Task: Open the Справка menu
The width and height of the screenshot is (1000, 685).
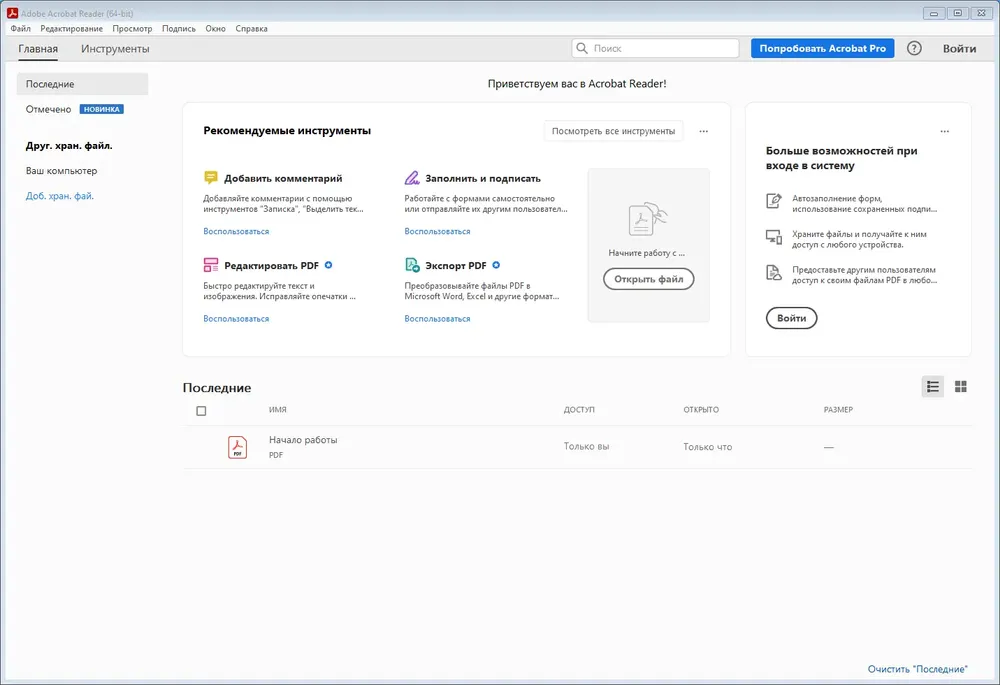Action: (x=251, y=29)
